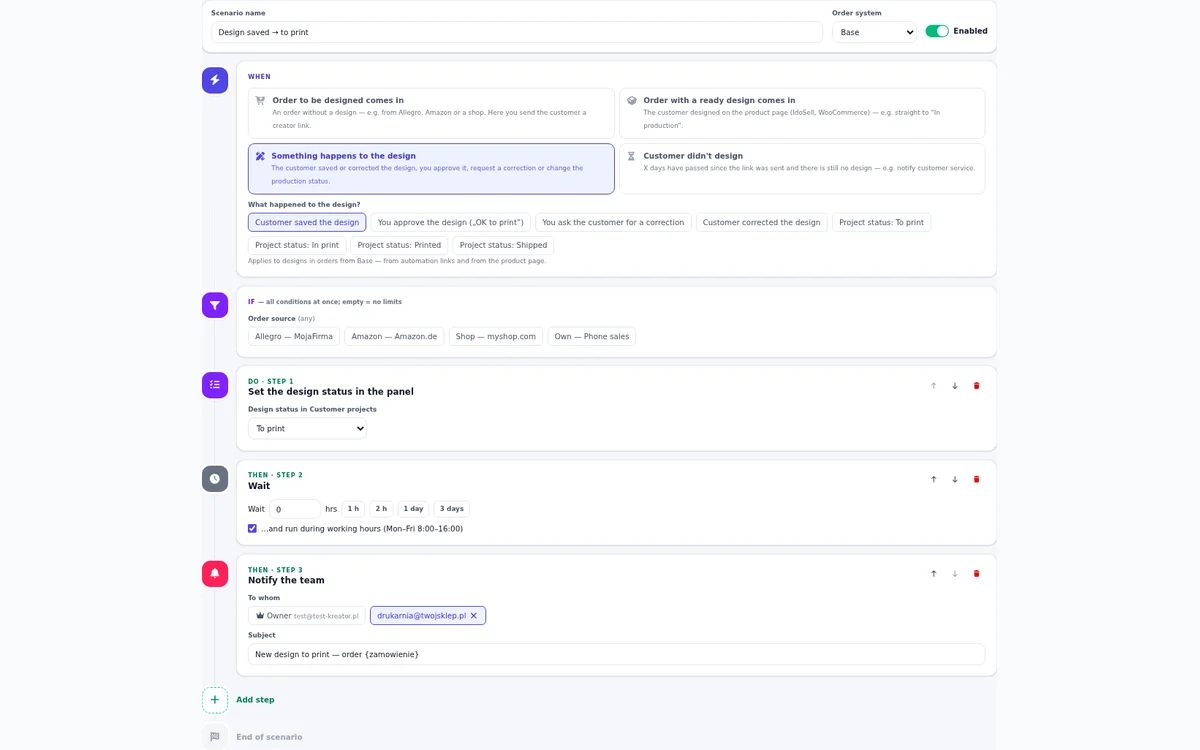Toggle run during working hours checkbox
The height and width of the screenshot is (750, 1200).
coord(252,529)
